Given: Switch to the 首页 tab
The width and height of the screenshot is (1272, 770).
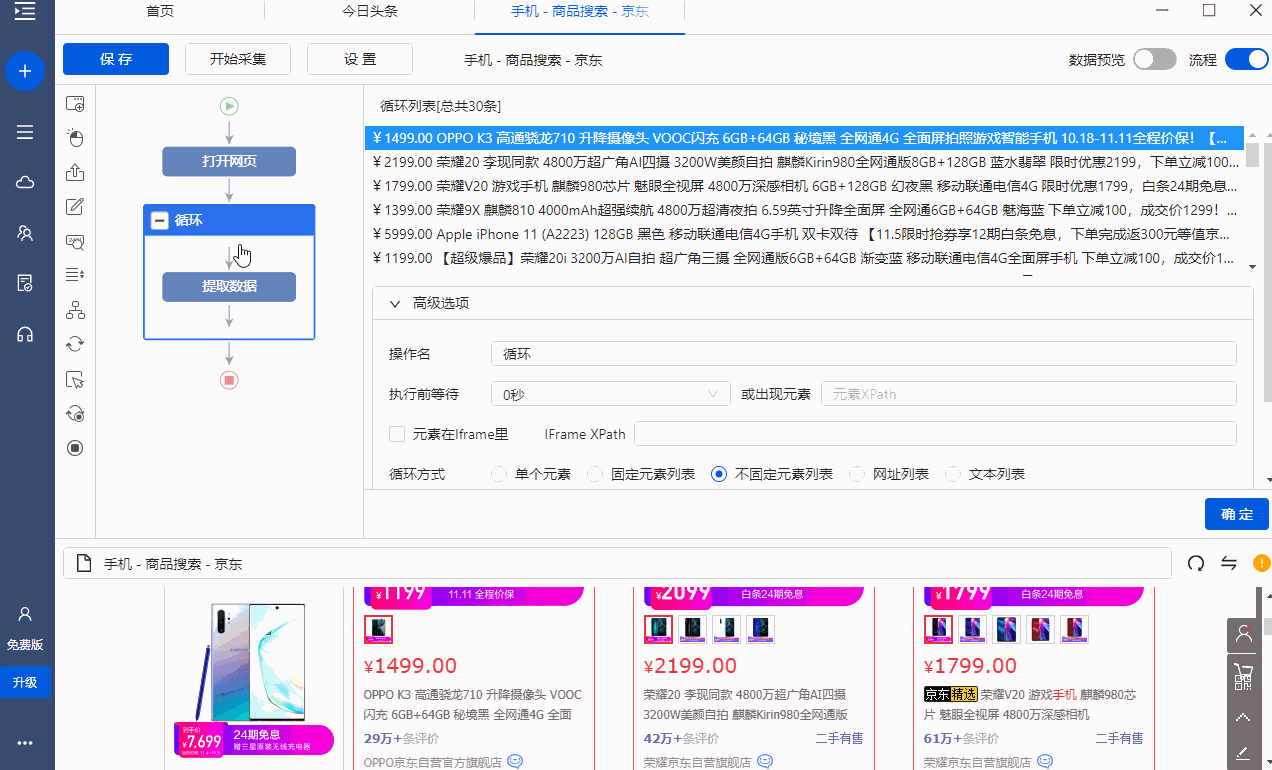Looking at the screenshot, I should point(160,11).
